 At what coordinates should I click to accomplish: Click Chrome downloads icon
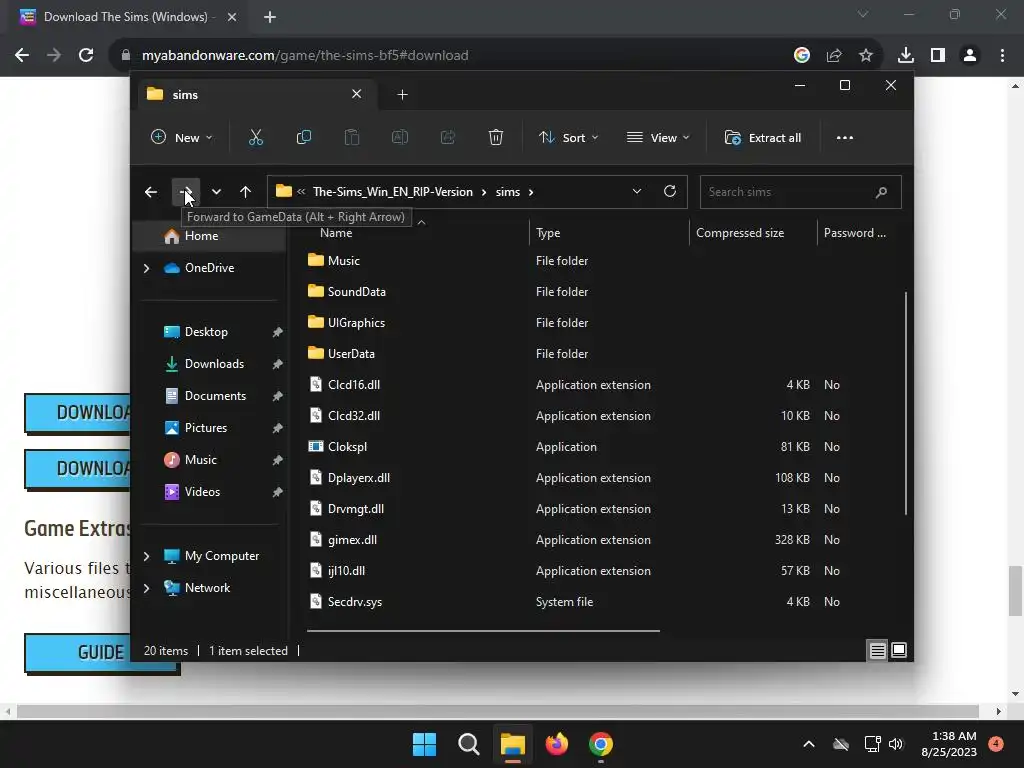[905, 56]
